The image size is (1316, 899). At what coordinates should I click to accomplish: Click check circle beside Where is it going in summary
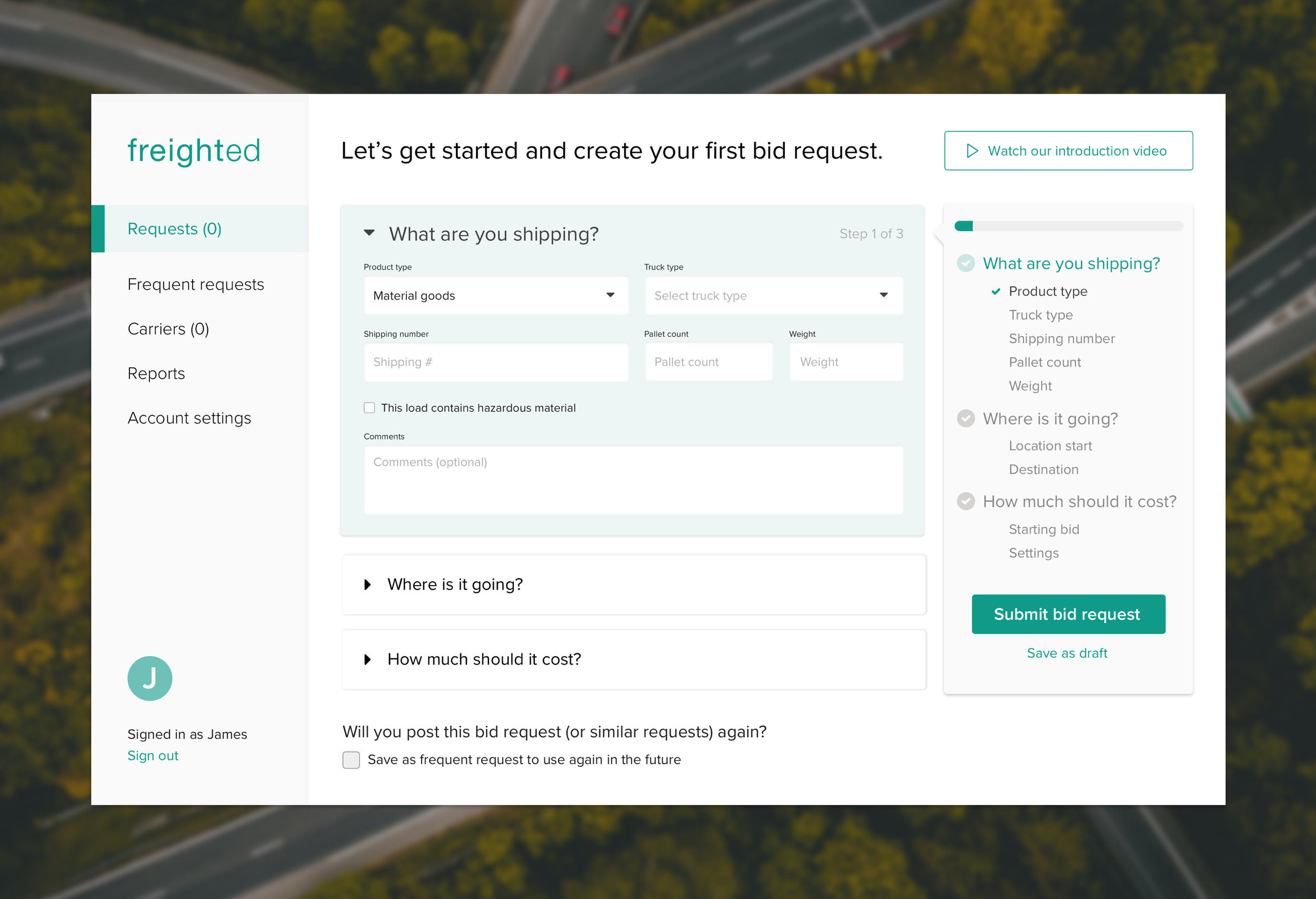pos(965,418)
